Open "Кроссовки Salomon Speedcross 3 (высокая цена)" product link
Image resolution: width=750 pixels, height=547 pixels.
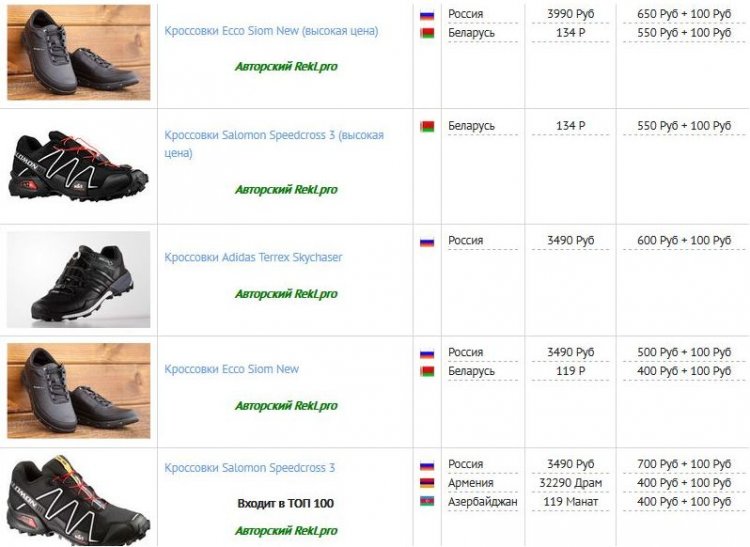pos(273,135)
